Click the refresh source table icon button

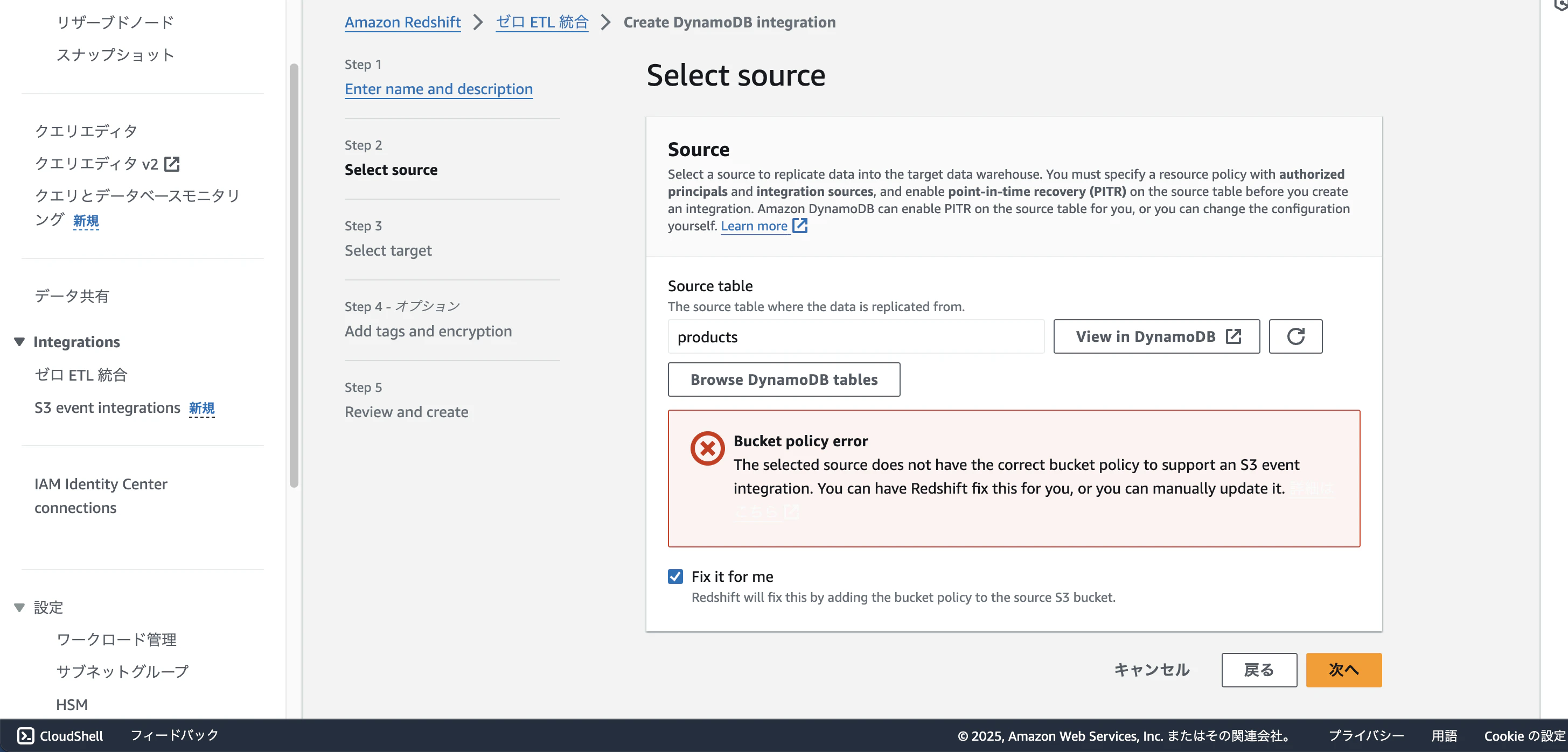point(1295,336)
